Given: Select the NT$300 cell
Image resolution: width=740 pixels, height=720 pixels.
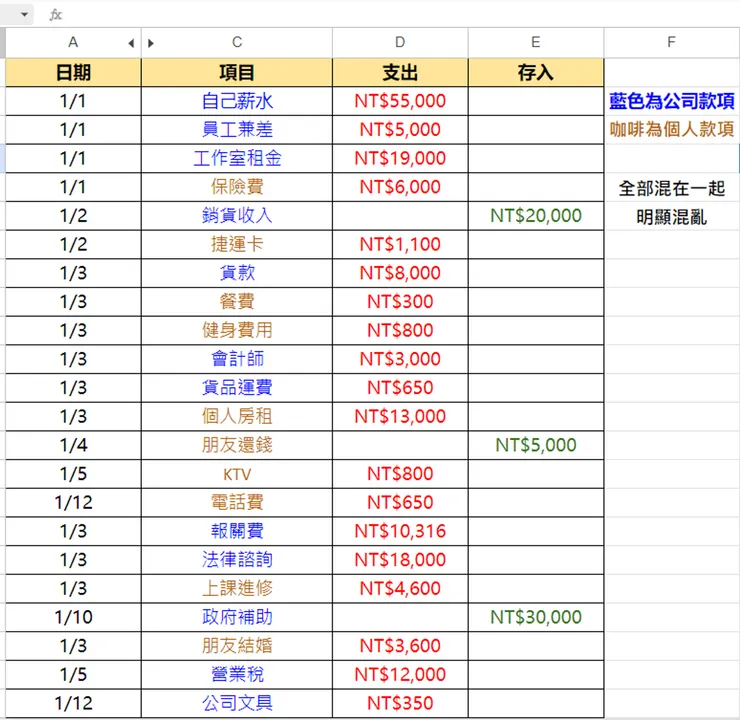Looking at the screenshot, I should (400, 301).
